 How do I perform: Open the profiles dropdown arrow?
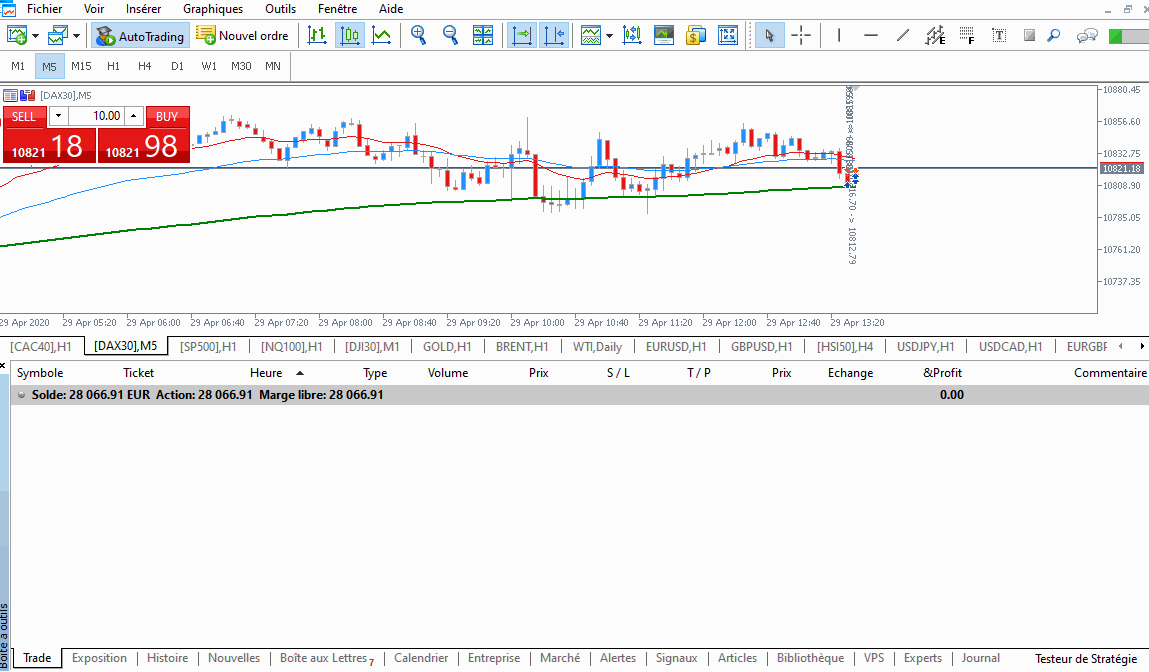[x=77, y=36]
